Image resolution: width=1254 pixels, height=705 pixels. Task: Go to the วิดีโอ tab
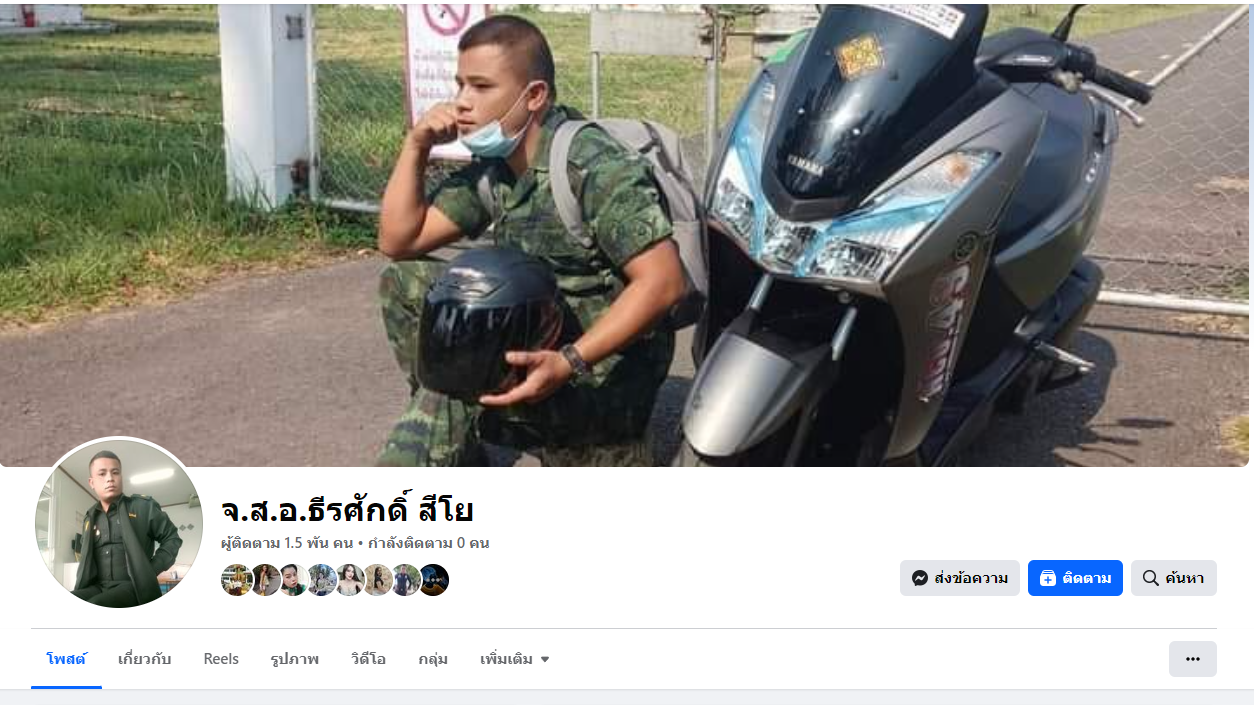point(368,659)
